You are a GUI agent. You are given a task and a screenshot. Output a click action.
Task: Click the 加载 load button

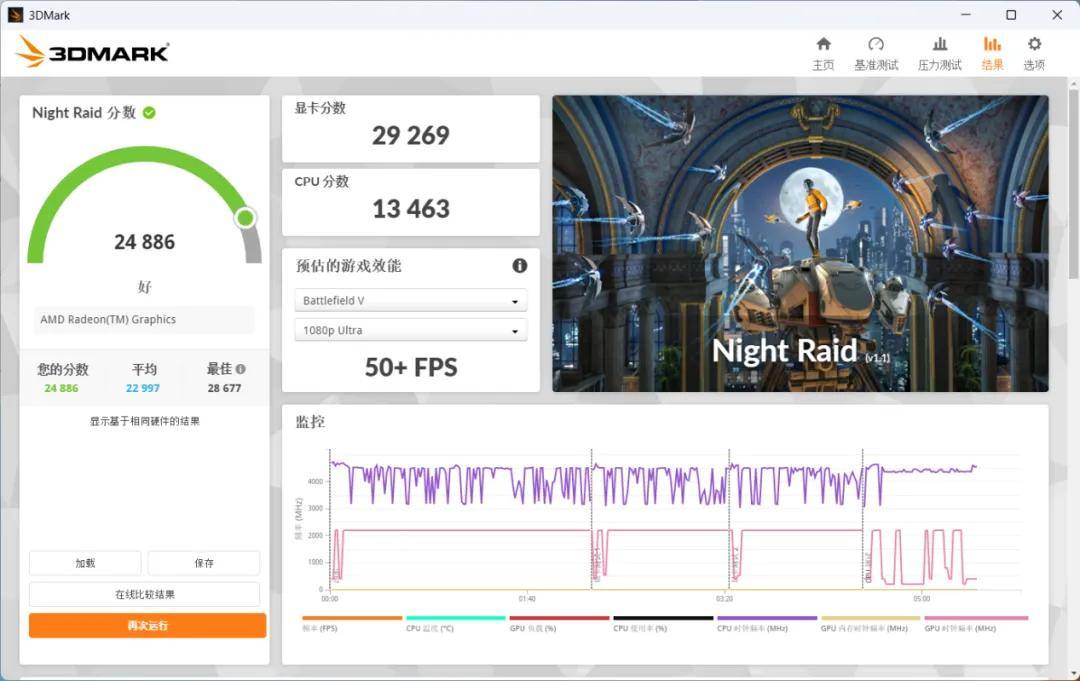coord(85,563)
